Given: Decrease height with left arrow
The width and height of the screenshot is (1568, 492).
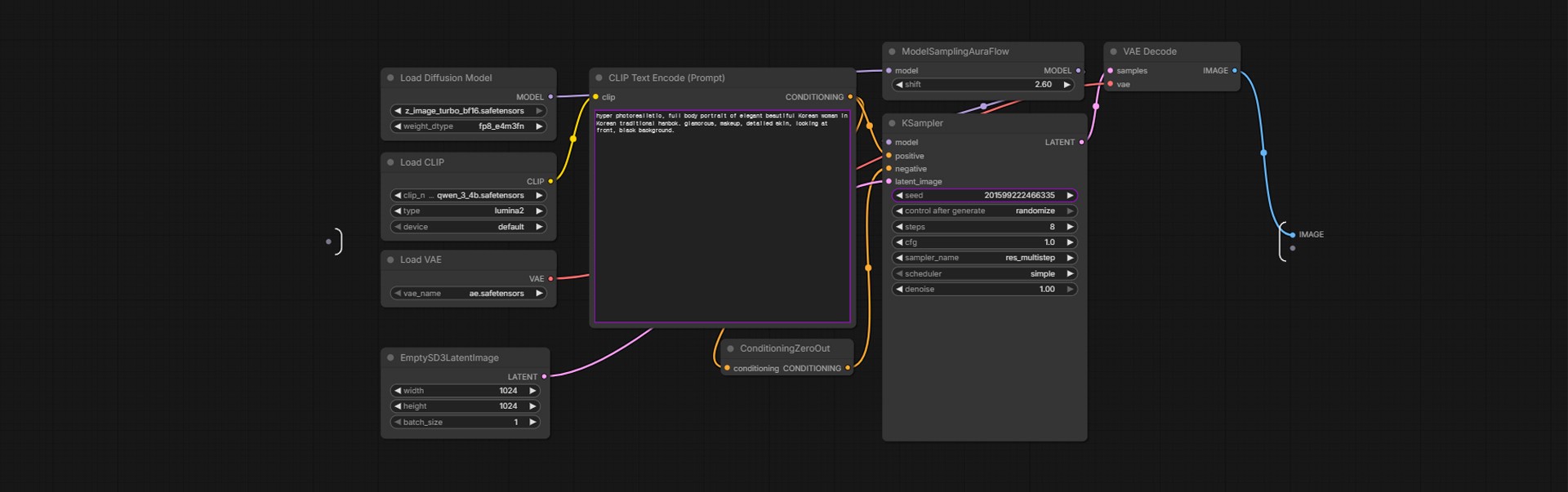Looking at the screenshot, I should coord(398,406).
